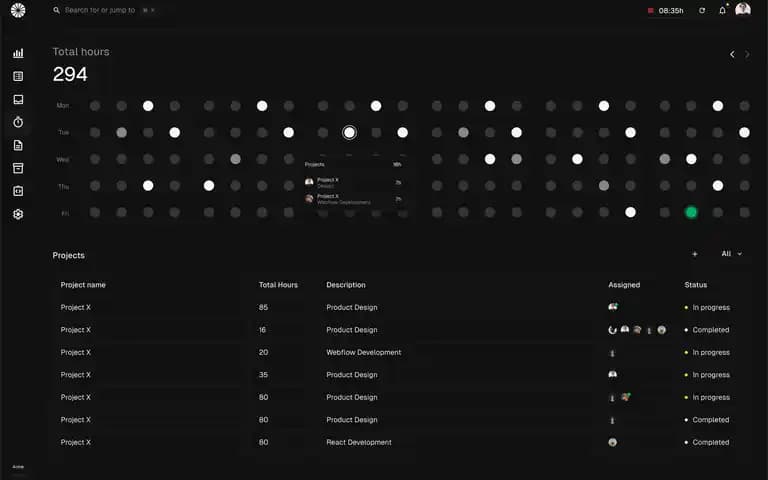Go to previous period chevron
The height and width of the screenshot is (480, 768).
point(732,54)
